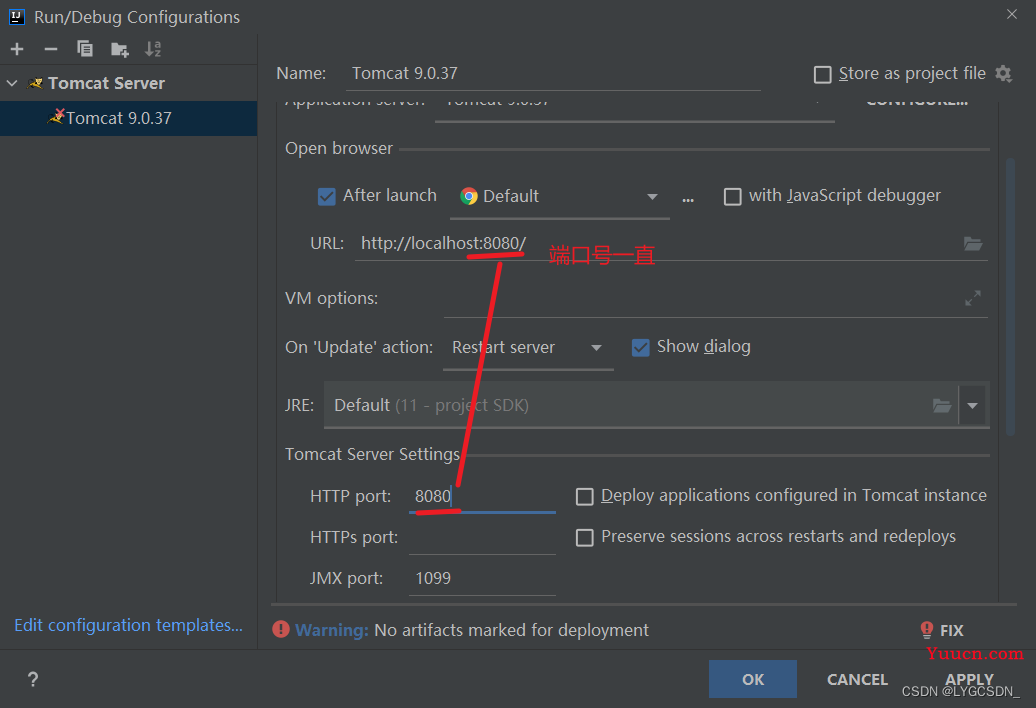
Task: Click FIX to resolve the warning
Action: tap(951, 630)
